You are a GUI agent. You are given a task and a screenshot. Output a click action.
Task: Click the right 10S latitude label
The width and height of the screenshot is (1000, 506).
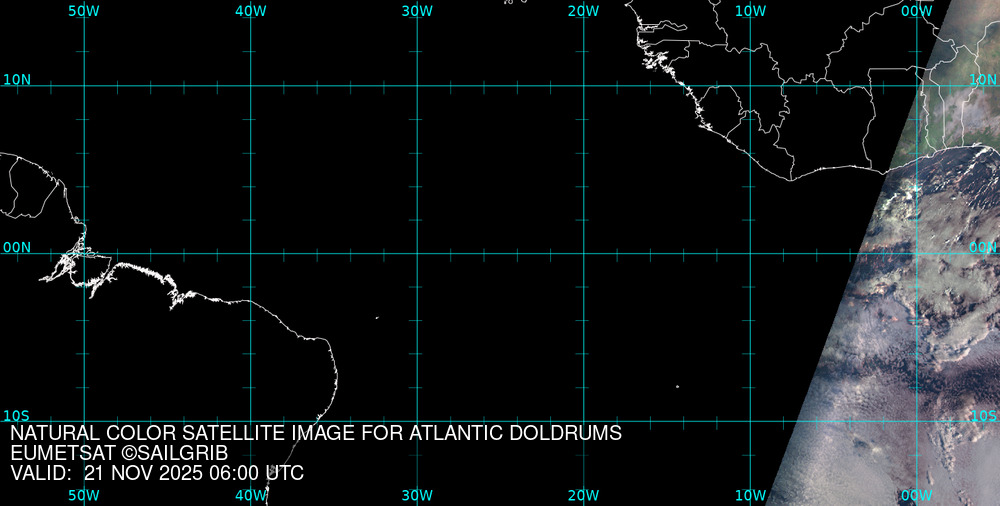(x=984, y=415)
